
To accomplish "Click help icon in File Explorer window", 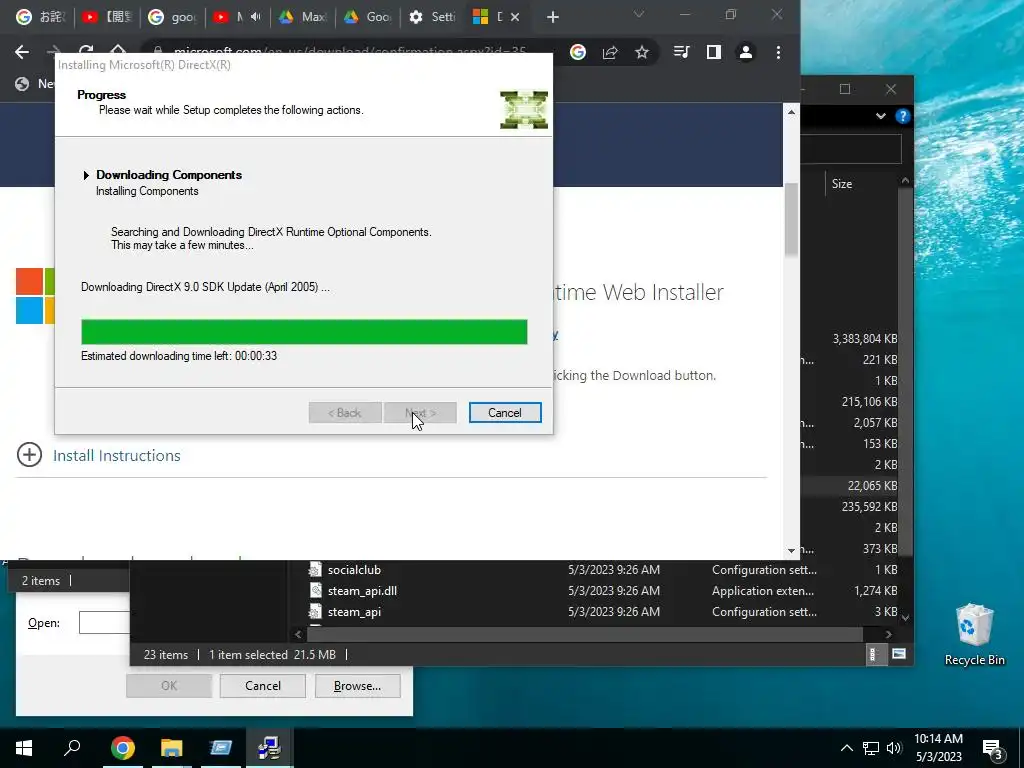I will pyautogui.click(x=903, y=116).
